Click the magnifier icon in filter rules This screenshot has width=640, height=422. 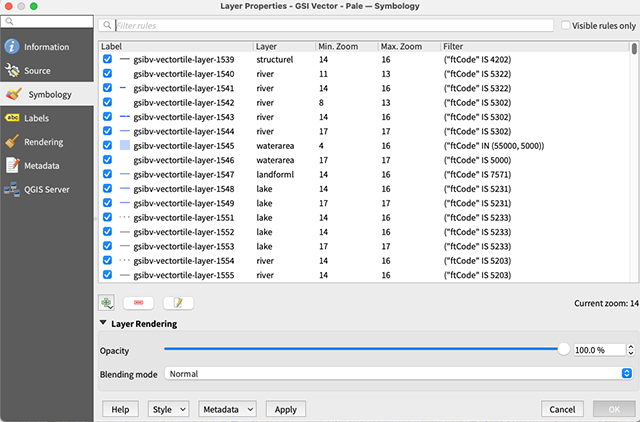click(x=107, y=25)
